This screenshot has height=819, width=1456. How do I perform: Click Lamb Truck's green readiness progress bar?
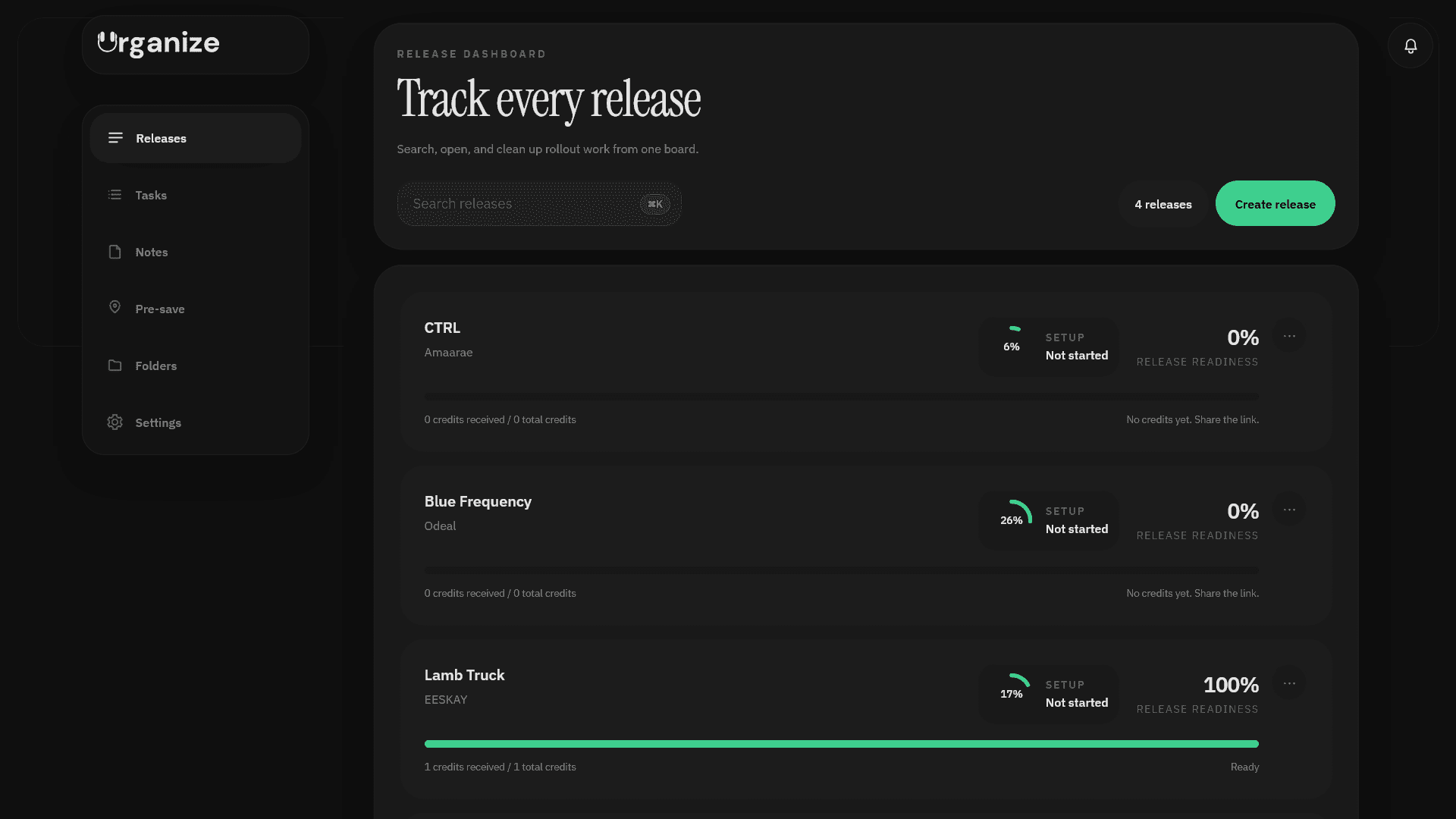pos(840,744)
